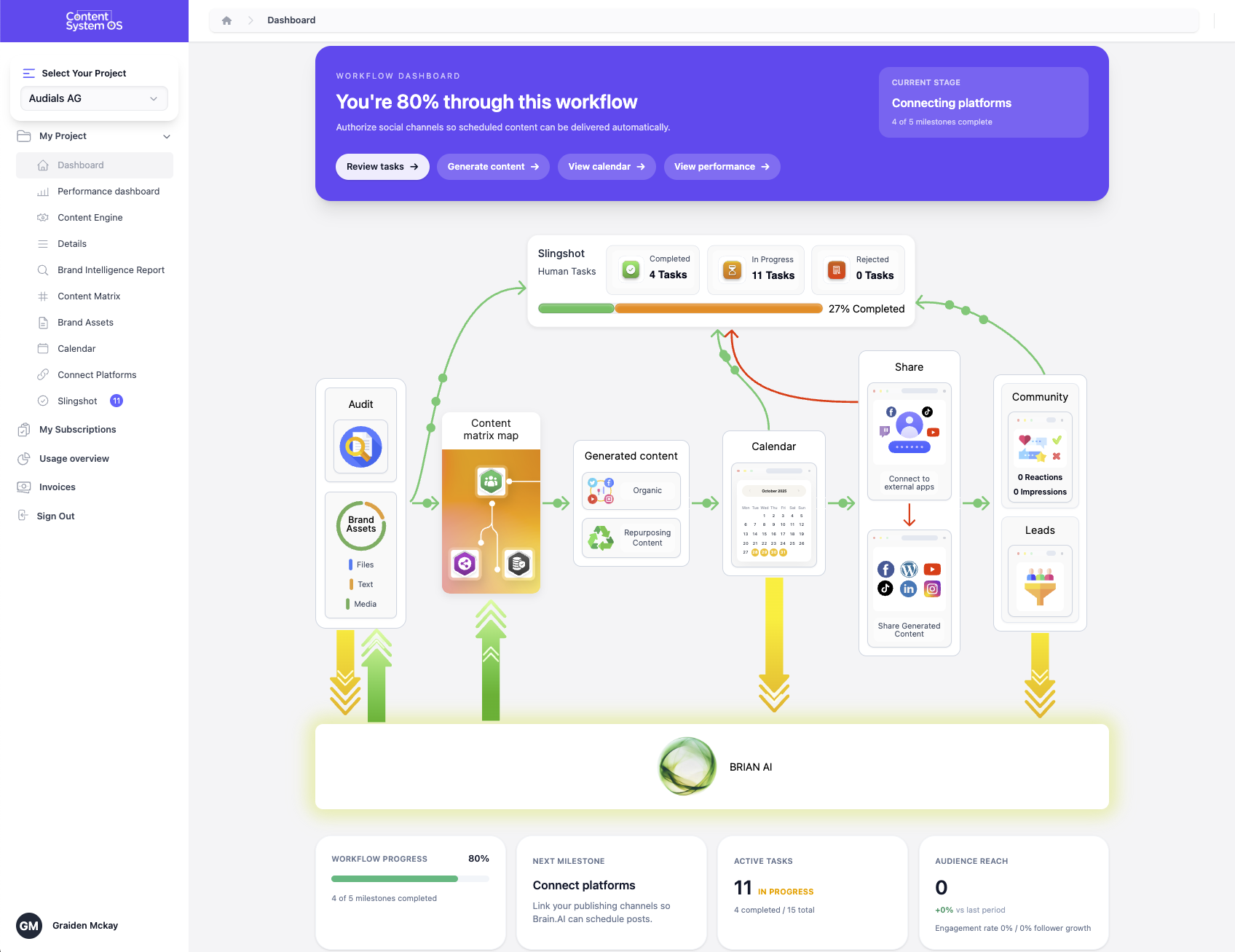
Task: Click the Leads funnel icon
Action: click(x=1040, y=586)
